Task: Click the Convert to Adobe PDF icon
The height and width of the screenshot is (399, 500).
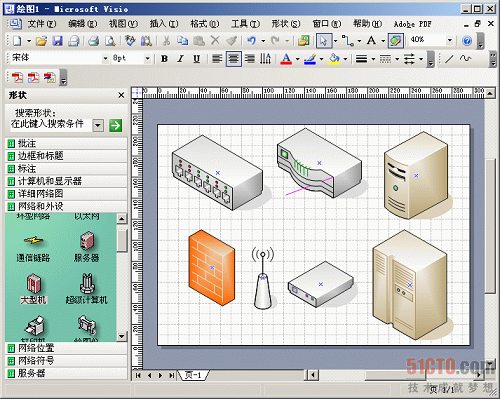Action: [17, 77]
